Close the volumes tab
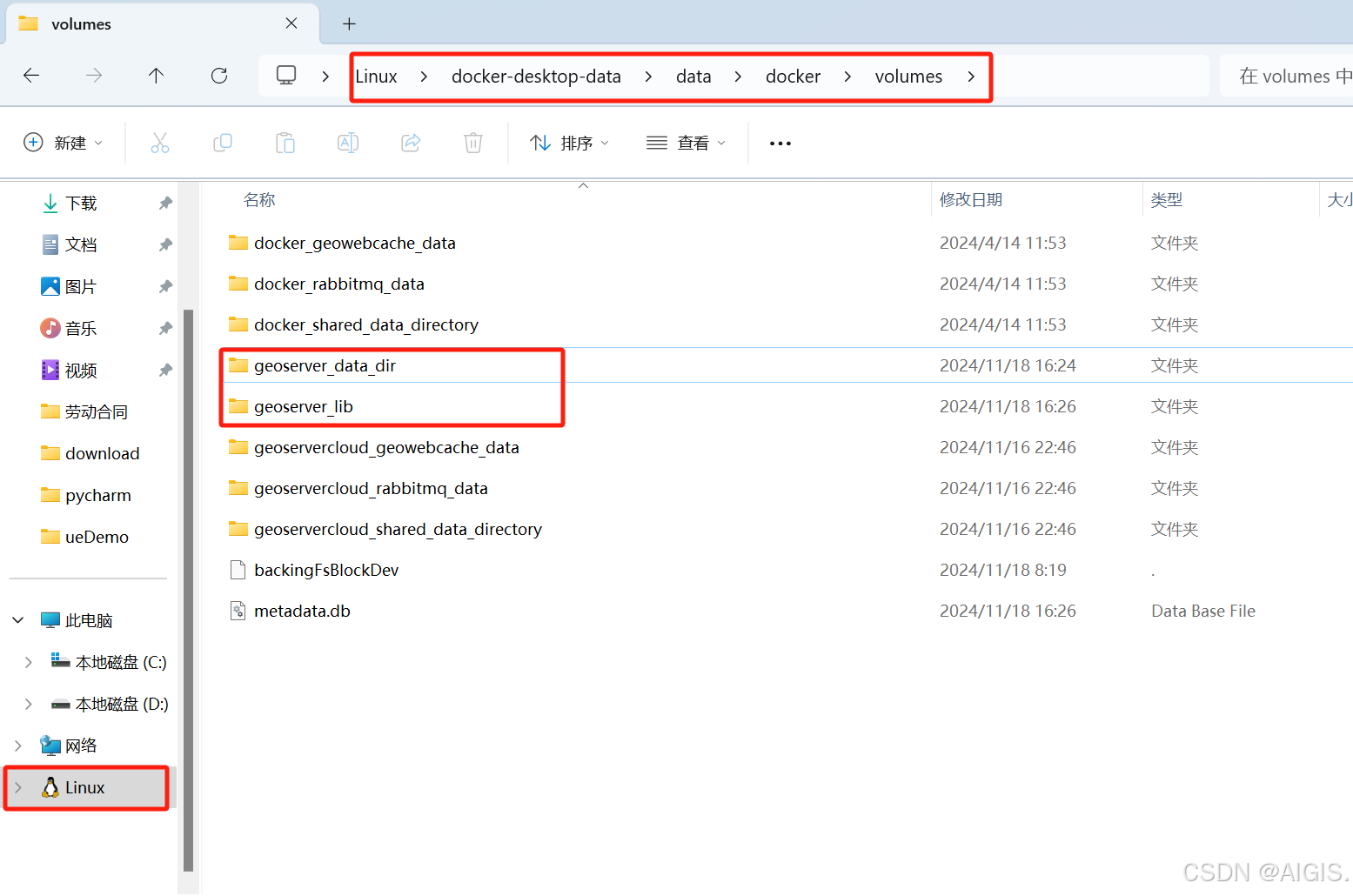The height and width of the screenshot is (896, 1353). click(291, 23)
